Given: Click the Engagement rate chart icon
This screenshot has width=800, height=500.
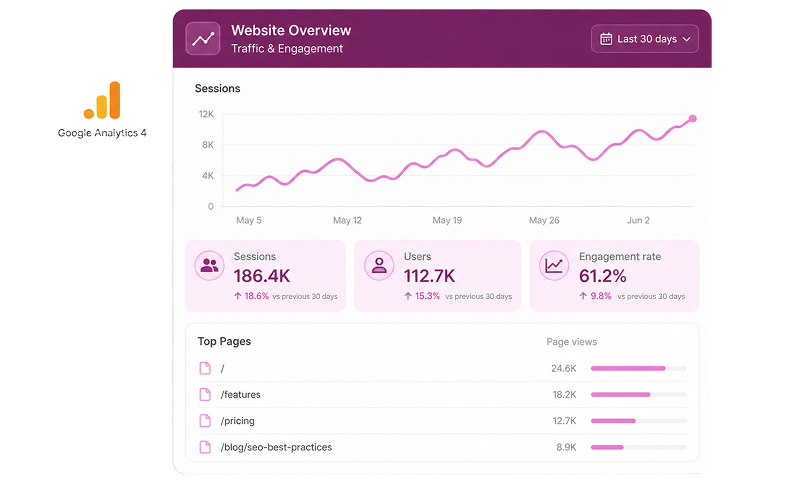Looking at the screenshot, I should [x=554, y=265].
